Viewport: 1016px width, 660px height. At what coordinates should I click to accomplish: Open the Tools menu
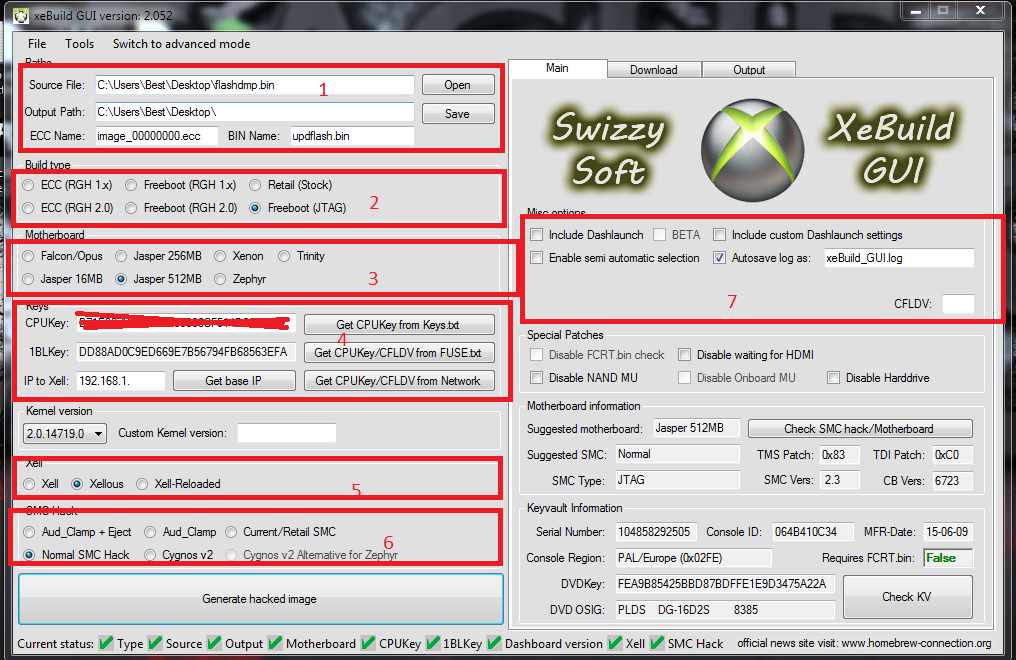click(79, 43)
